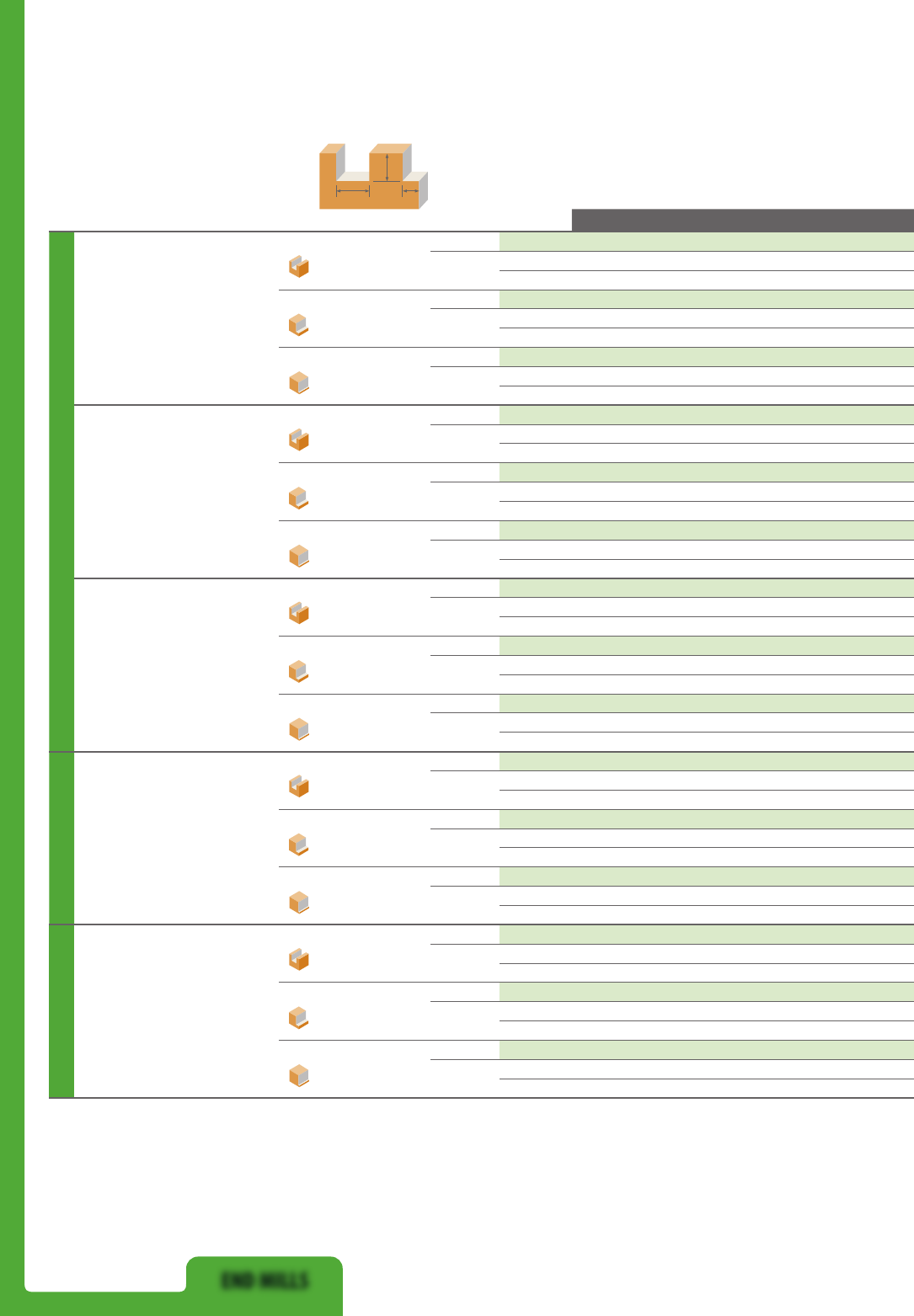Select the finishing cut icon in the third group

point(299,729)
